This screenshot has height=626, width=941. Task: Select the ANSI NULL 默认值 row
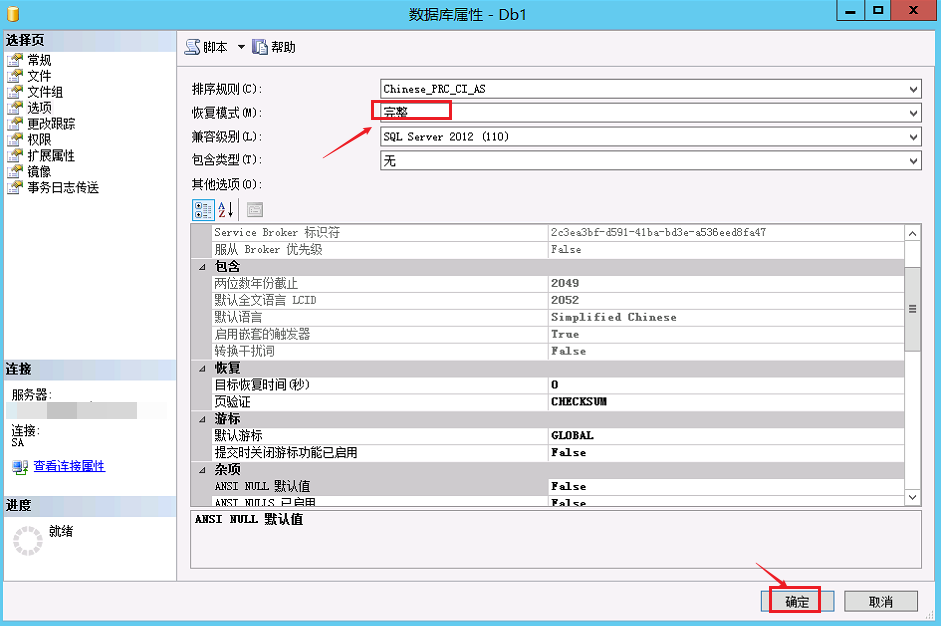pyautogui.click(x=558, y=486)
